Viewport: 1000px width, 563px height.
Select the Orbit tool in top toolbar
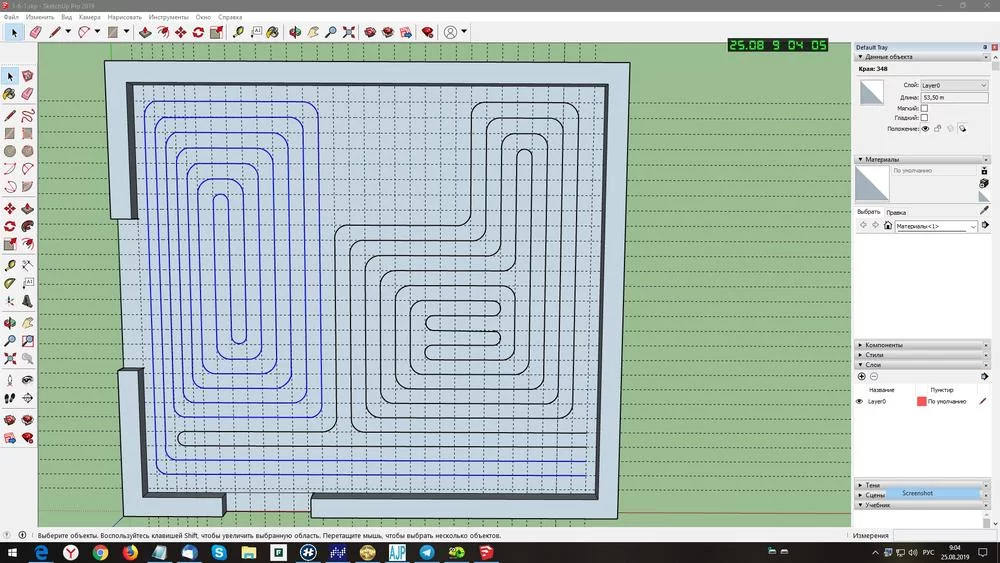295,32
